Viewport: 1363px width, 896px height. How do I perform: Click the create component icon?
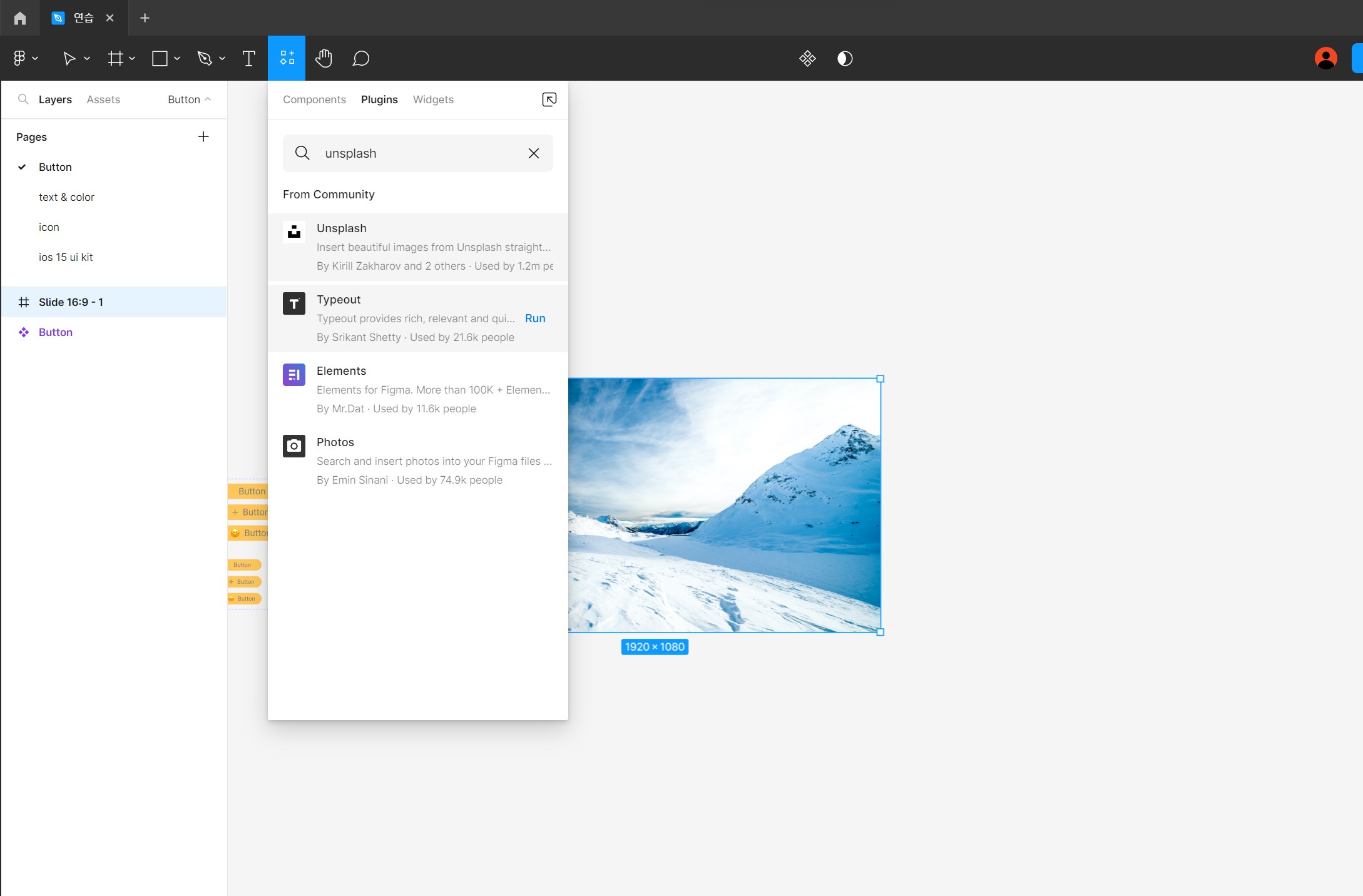tap(807, 58)
